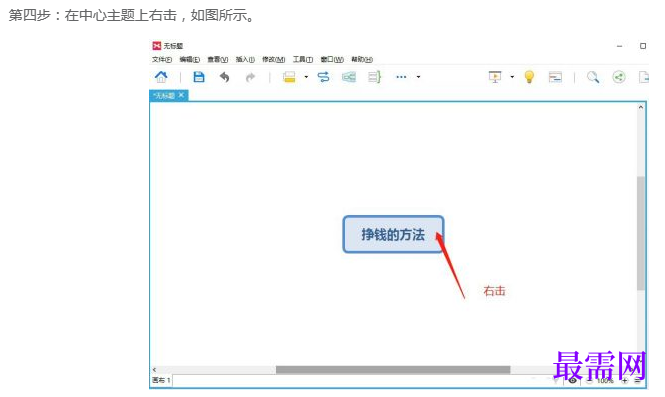Expand the dropdown arrow beside the three-dots icon

419,77
